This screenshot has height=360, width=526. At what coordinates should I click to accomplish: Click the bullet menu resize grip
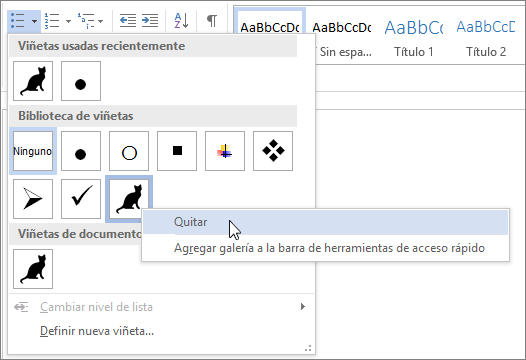click(308, 348)
